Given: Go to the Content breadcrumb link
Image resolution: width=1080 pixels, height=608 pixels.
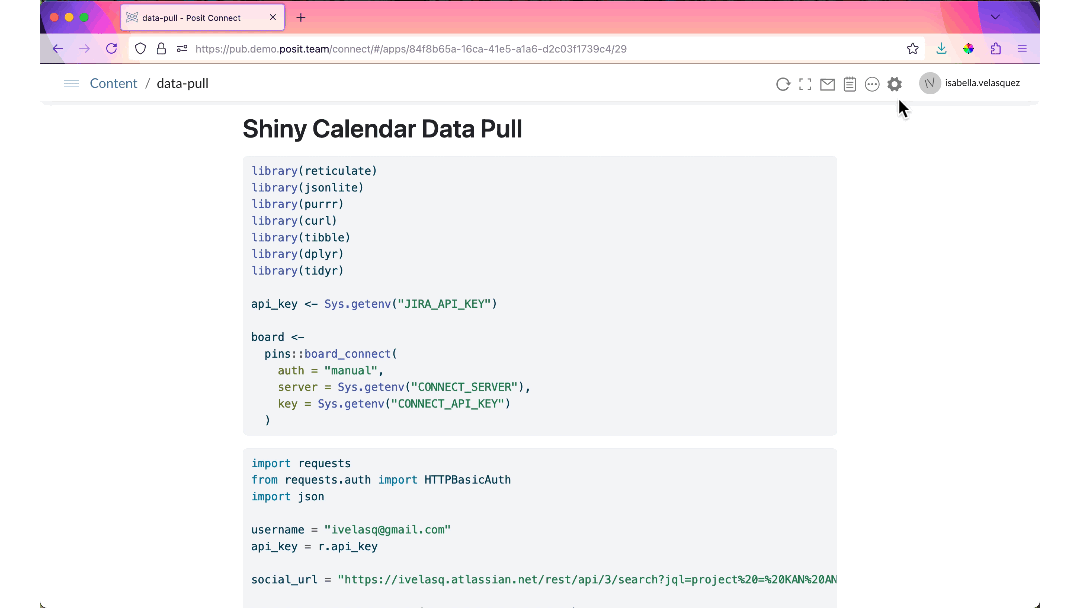Looking at the screenshot, I should (x=113, y=83).
